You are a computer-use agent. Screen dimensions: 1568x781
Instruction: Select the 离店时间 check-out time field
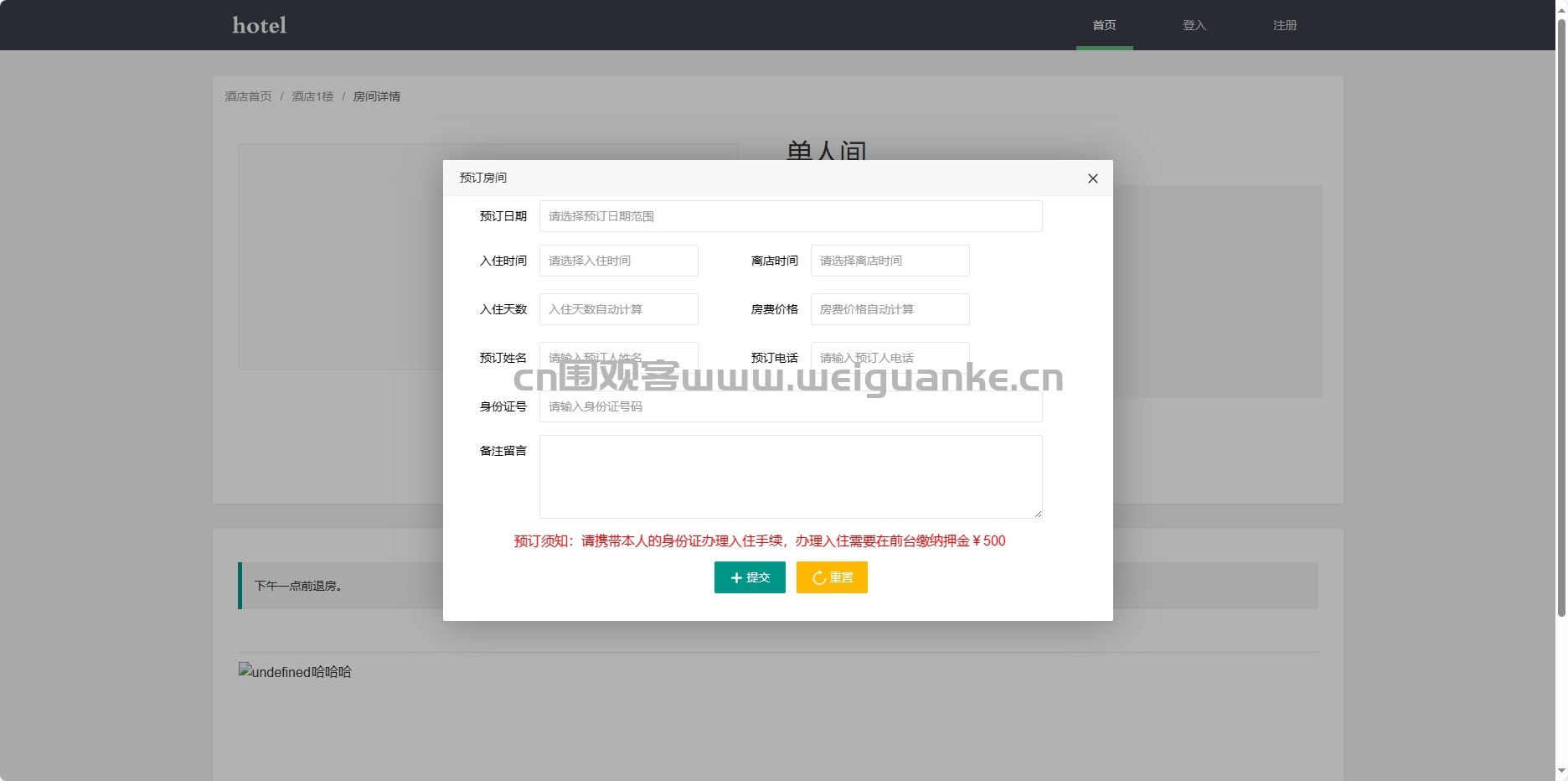[x=890, y=261]
